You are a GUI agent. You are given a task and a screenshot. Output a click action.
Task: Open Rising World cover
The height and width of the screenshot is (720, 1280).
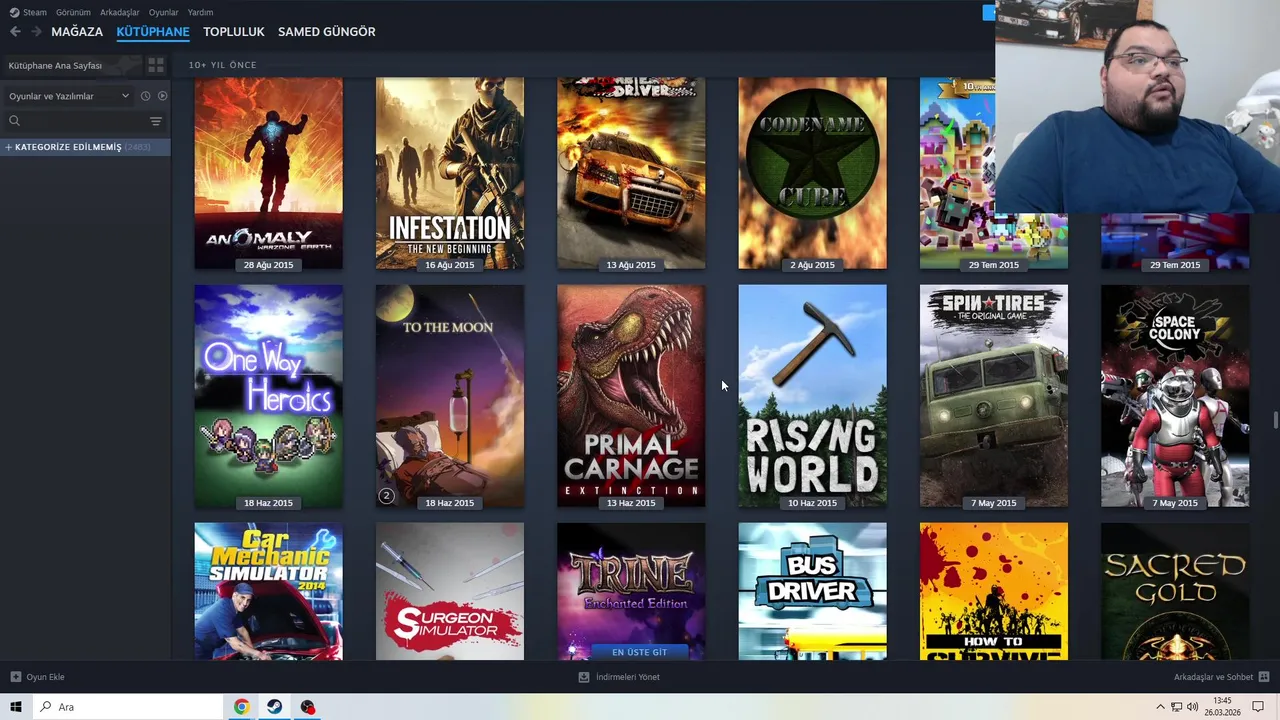[812, 396]
